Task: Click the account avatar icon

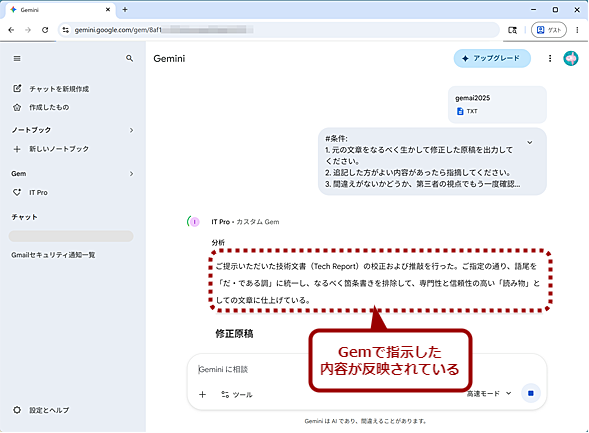Action: click(571, 58)
